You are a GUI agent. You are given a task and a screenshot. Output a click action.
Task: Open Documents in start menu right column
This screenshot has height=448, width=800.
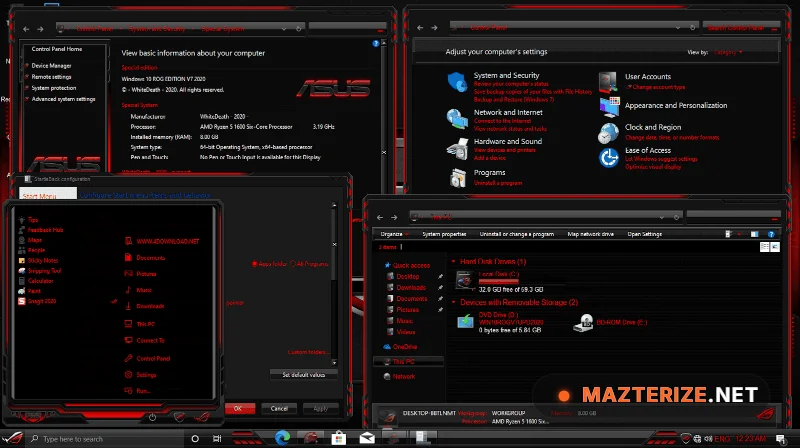click(x=145, y=258)
